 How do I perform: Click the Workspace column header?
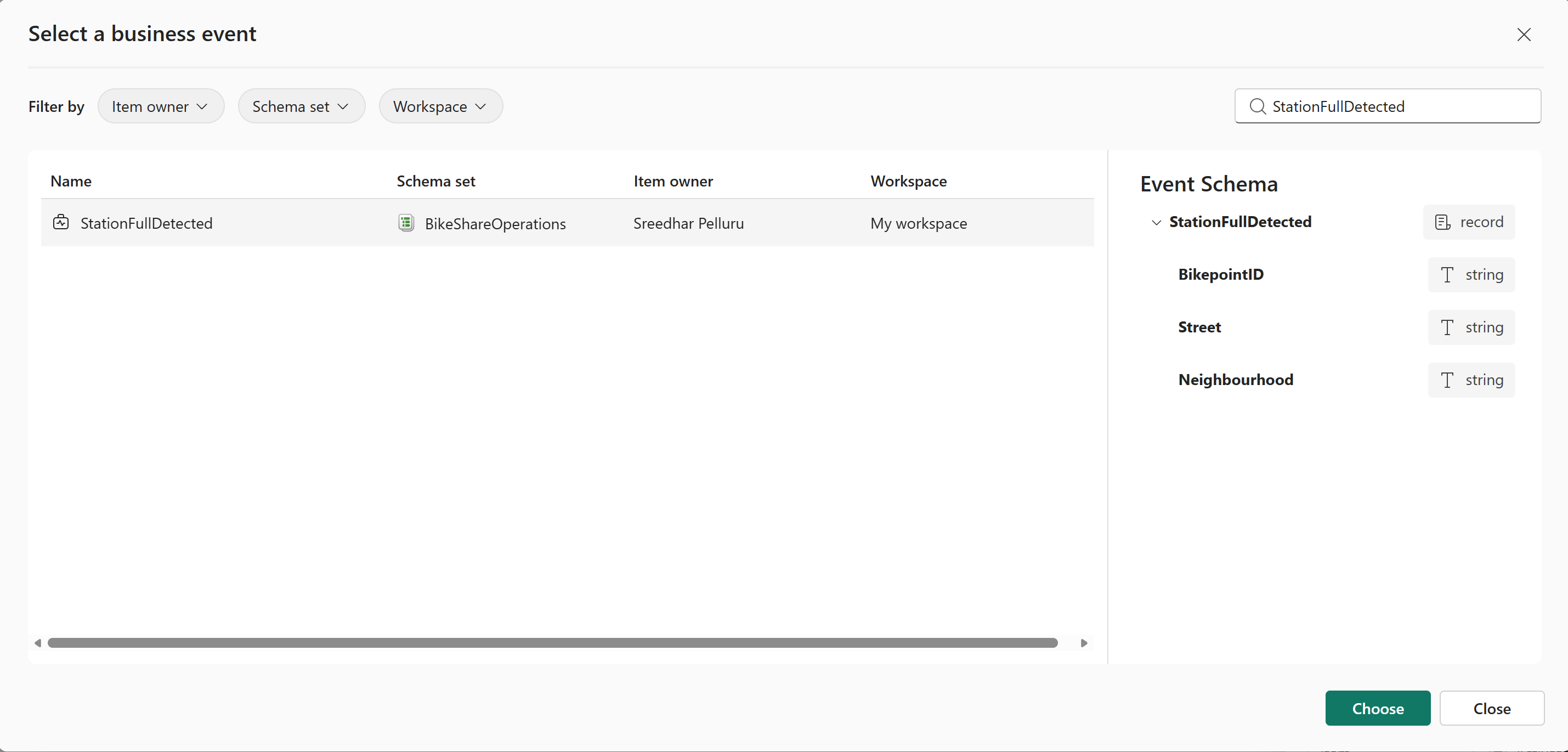909,181
